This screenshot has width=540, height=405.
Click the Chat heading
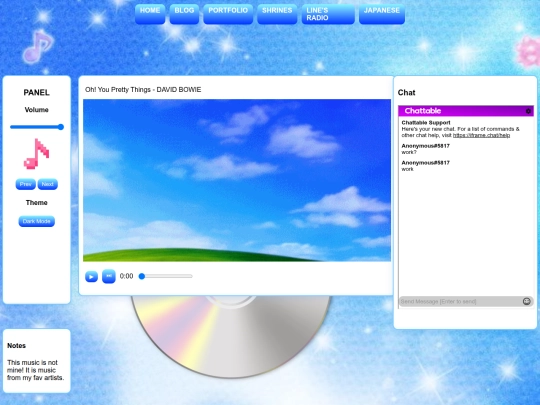(x=406, y=93)
